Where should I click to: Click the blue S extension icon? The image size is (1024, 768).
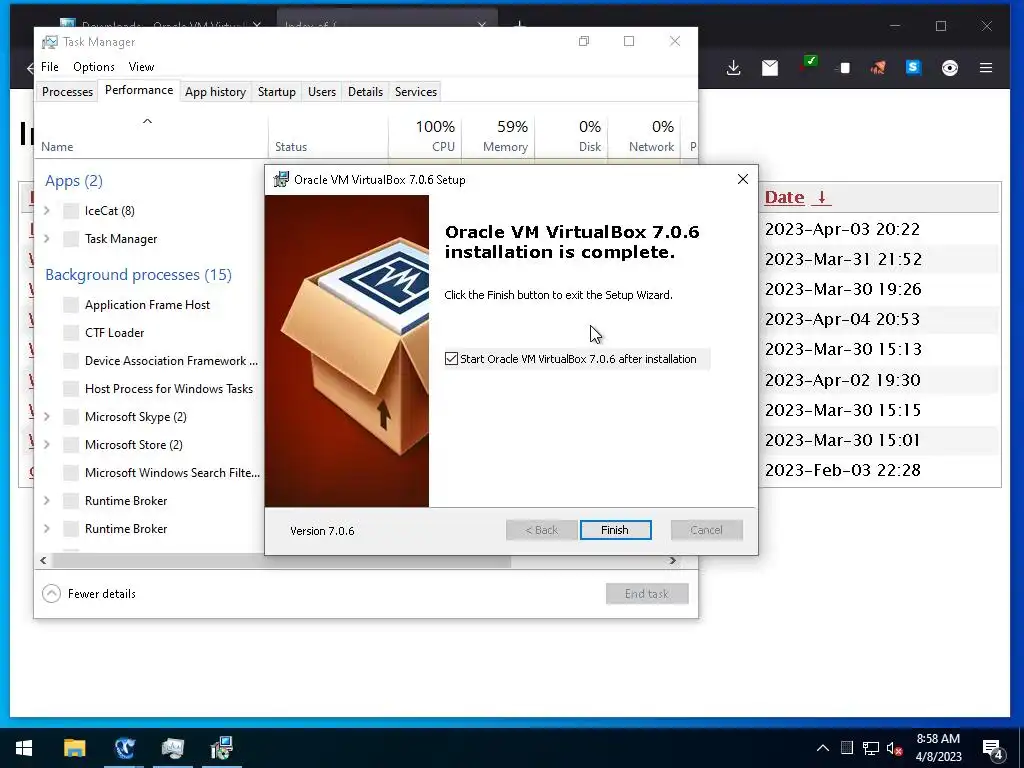pyautogui.click(x=913, y=67)
